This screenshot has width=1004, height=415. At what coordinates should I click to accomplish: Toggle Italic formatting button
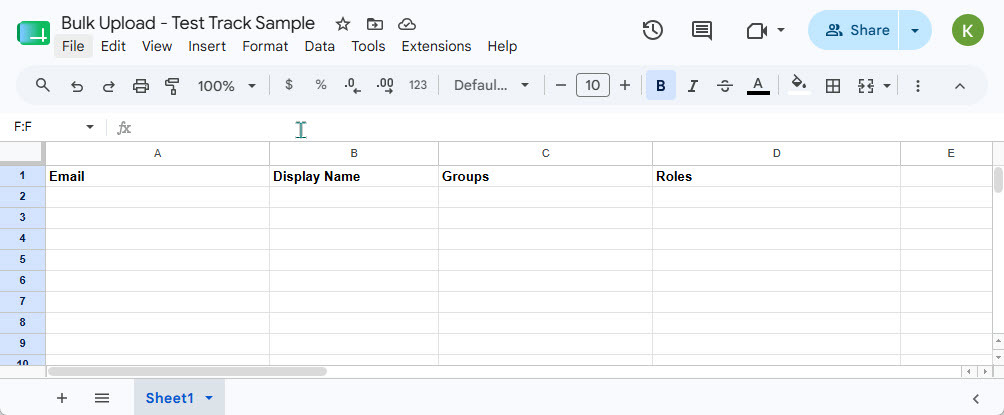pos(692,86)
